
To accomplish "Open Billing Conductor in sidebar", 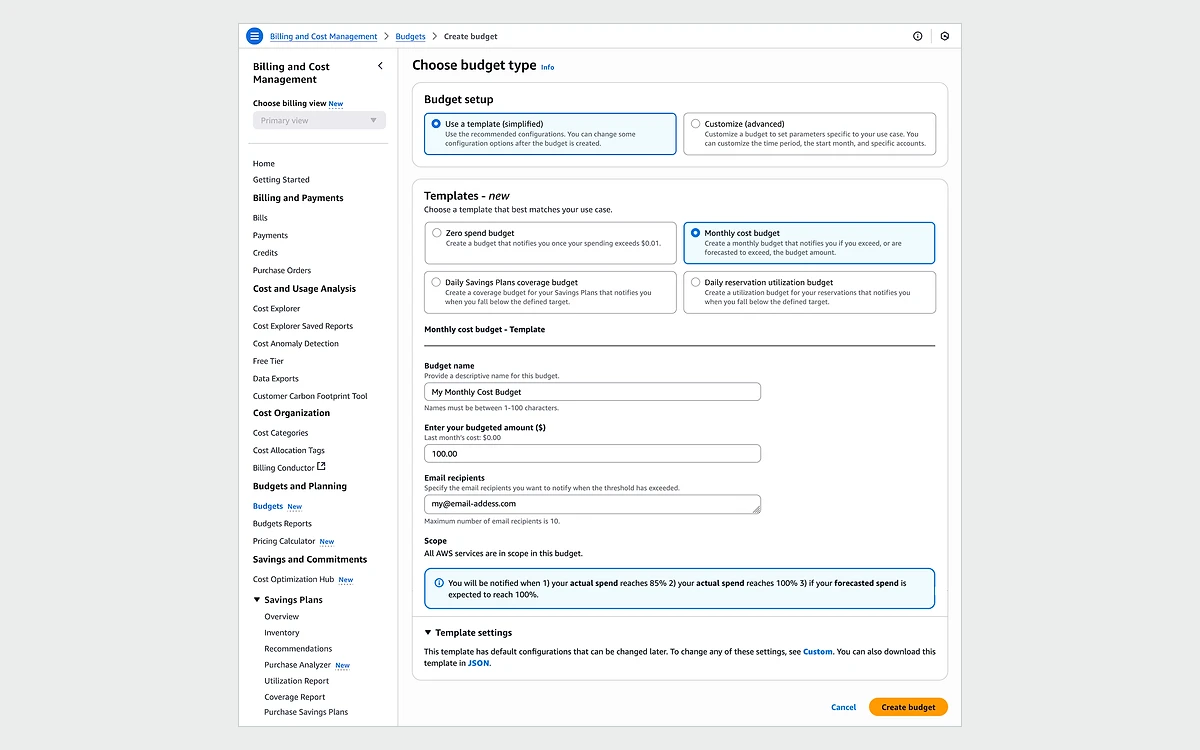I will pos(284,467).
